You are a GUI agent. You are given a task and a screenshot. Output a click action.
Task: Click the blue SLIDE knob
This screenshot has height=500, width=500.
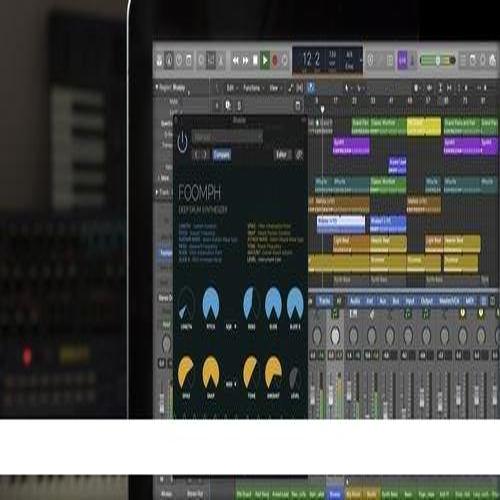coord(273,304)
